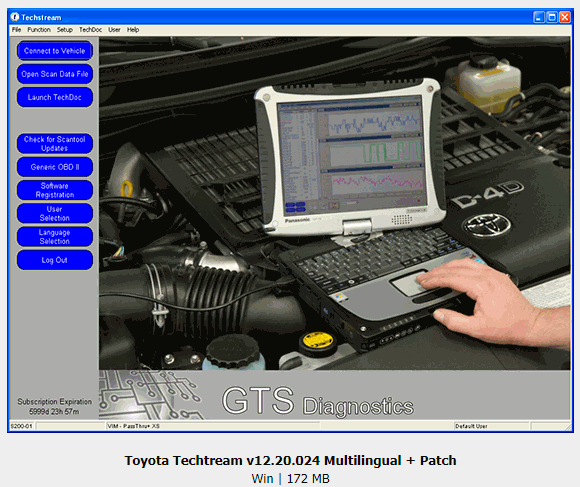Click the Techstream title bar app icon

coord(14,17)
